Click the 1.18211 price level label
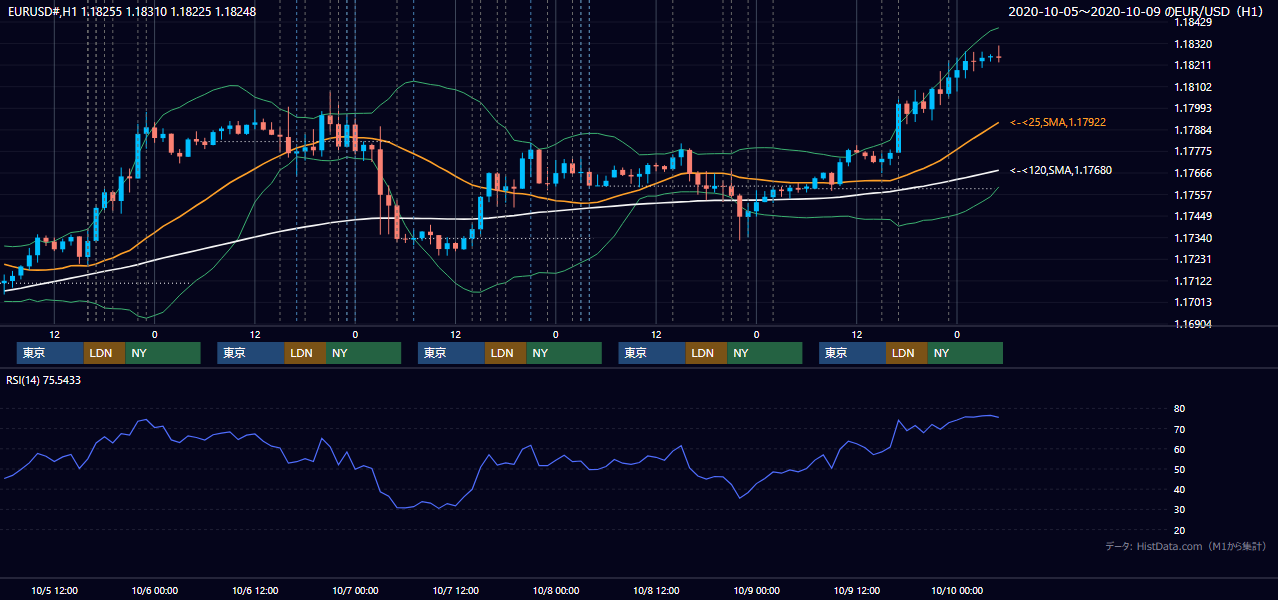Screen dimensions: 1278x600 point(1192,65)
